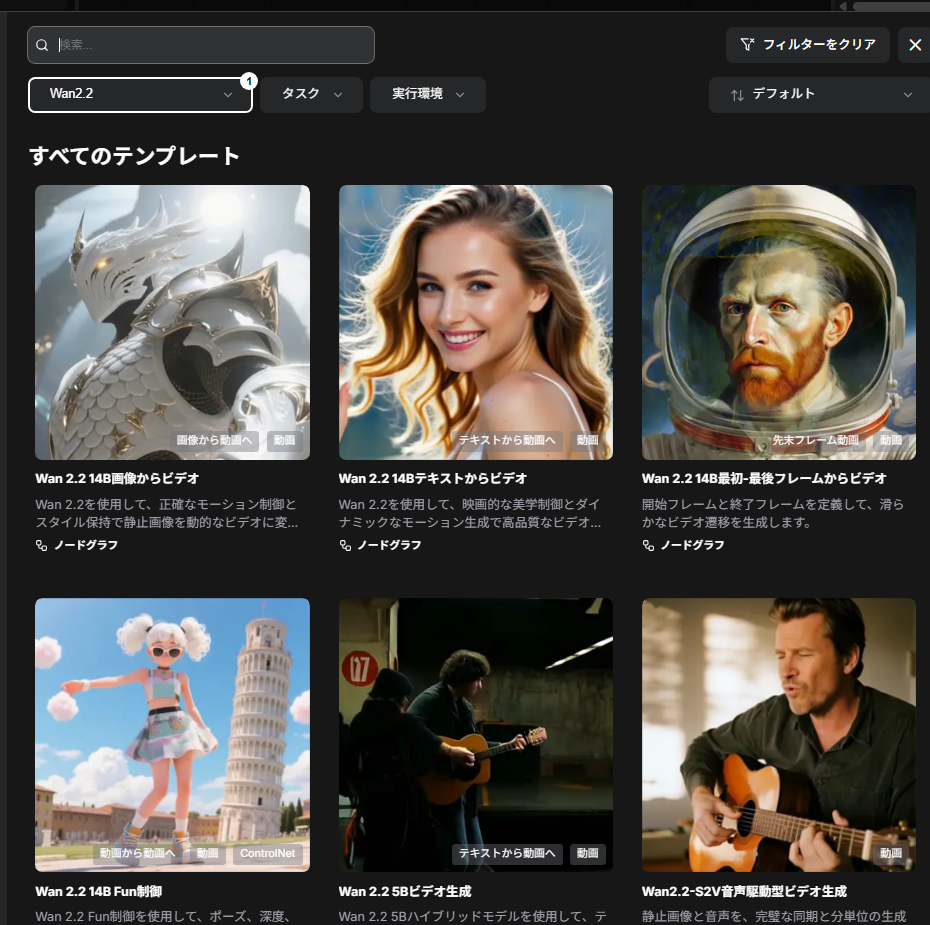
Task: Close the template dialog with X
Action: tap(915, 44)
